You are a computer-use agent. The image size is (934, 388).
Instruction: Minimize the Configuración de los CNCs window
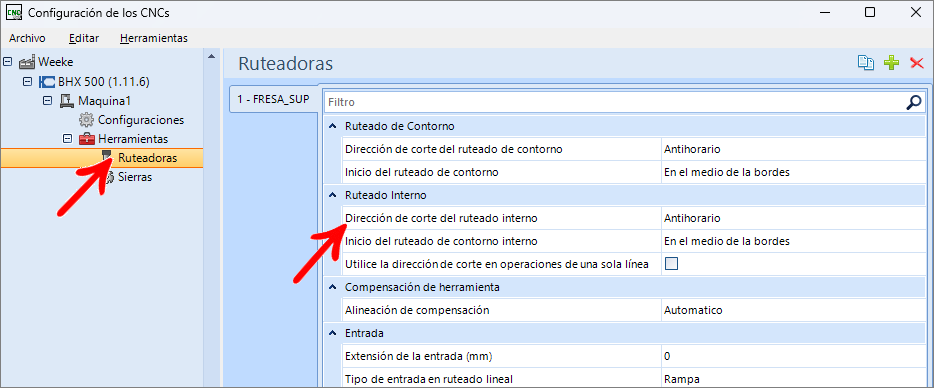coord(824,12)
